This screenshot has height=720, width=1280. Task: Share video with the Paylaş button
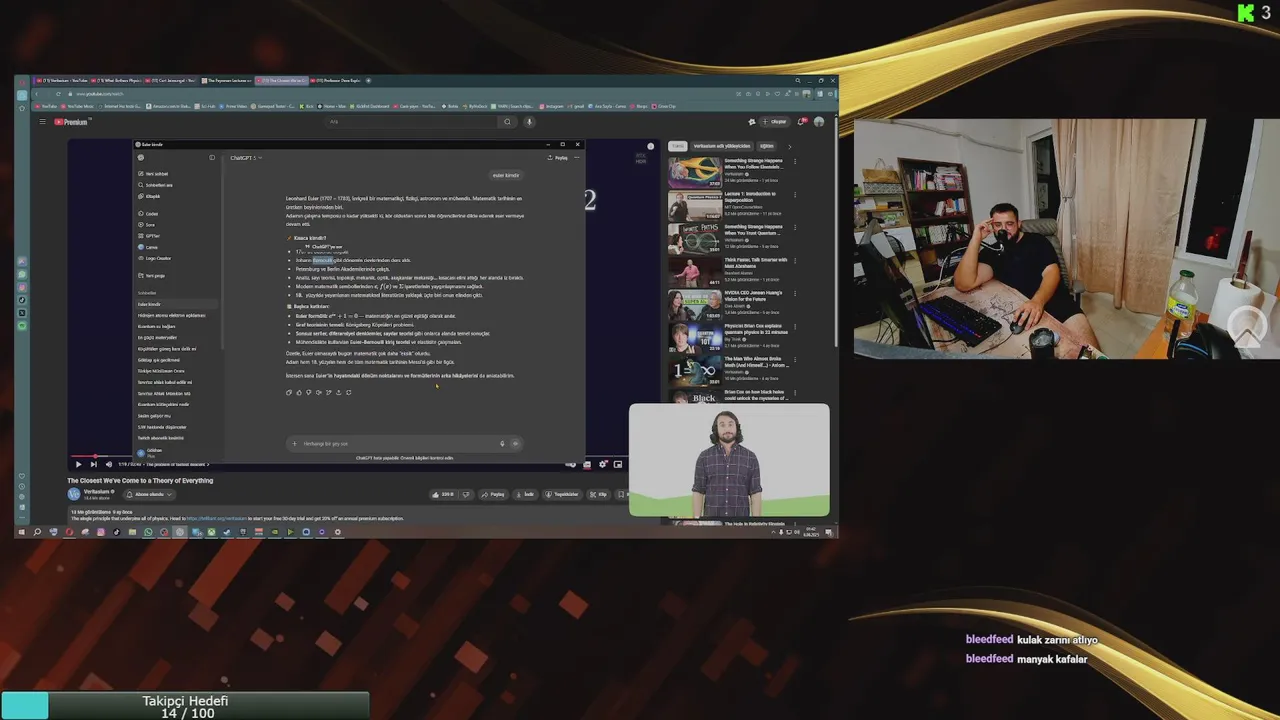point(493,494)
